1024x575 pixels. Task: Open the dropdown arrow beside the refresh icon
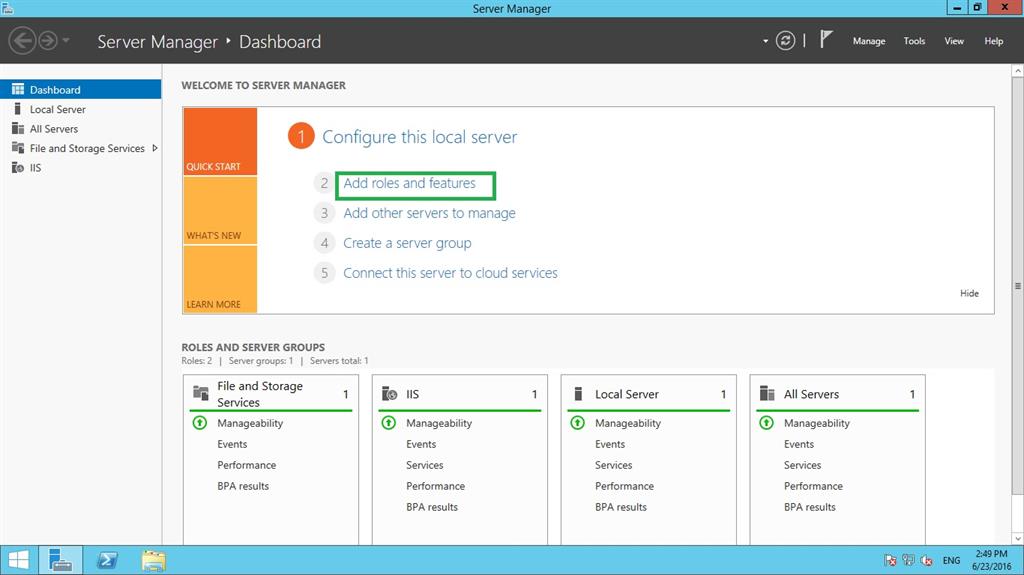coord(765,41)
